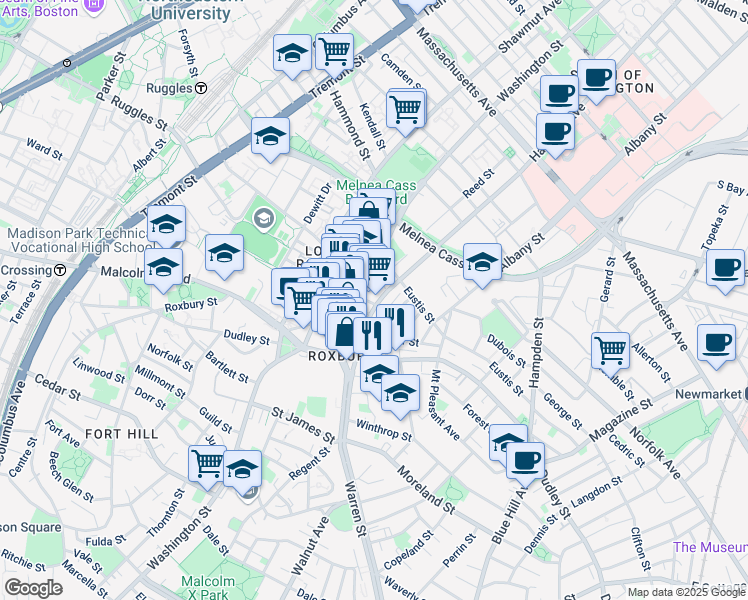Select the 'FORT HILL' neighborhood label
The image size is (748, 600).
[x=122, y=434]
